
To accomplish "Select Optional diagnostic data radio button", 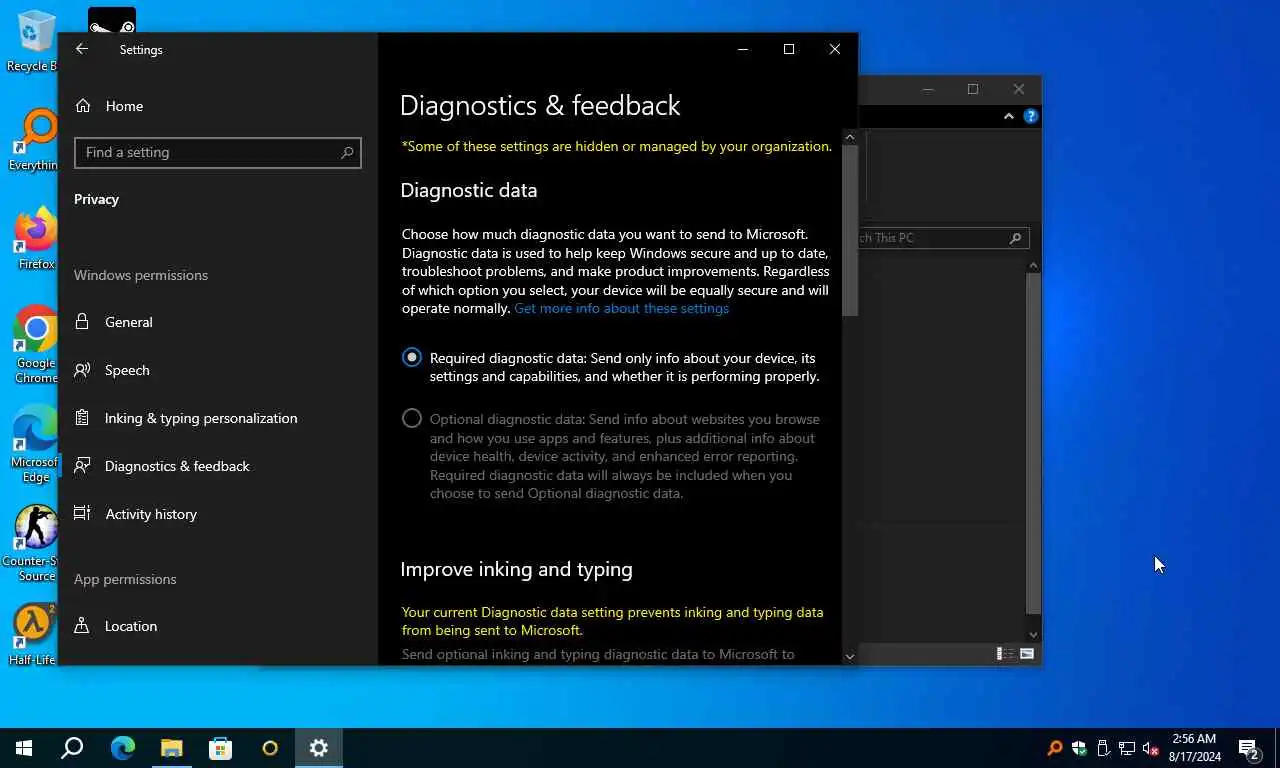I will [x=412, y=419].
